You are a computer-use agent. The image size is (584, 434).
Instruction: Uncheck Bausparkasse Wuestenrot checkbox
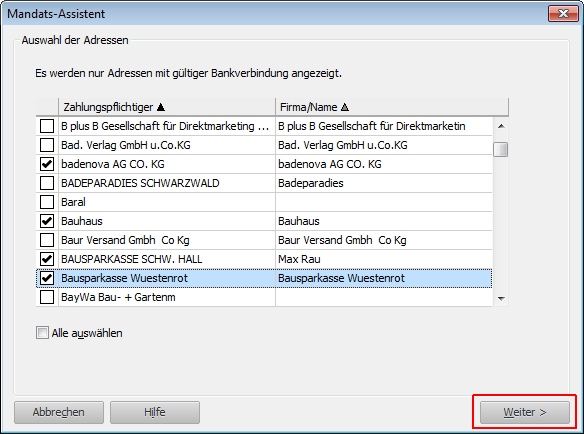click(x=47, y=278)
